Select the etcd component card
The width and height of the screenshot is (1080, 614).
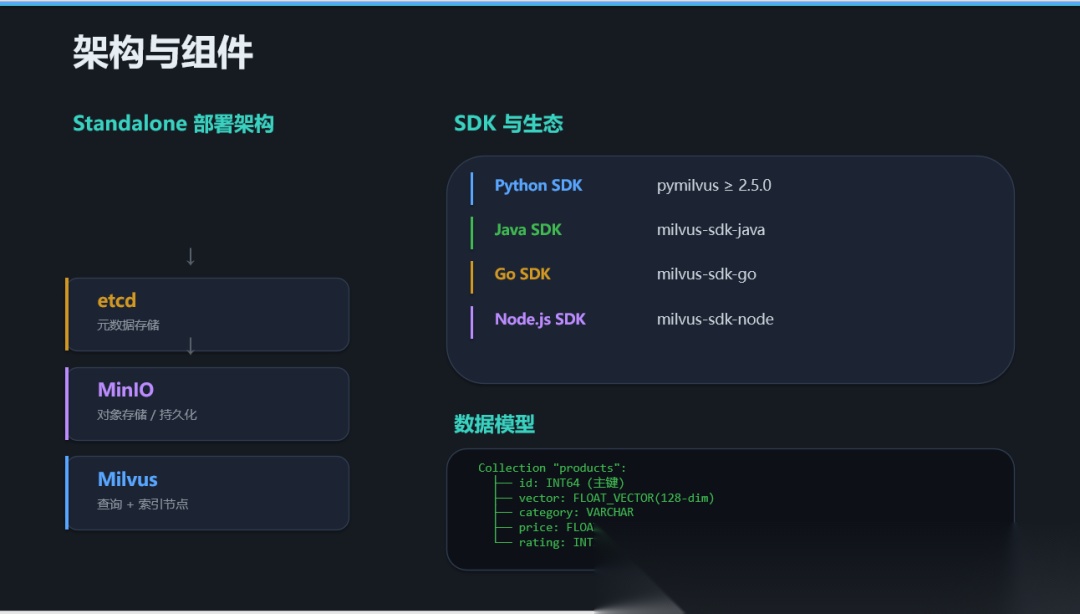coord(207,314)
